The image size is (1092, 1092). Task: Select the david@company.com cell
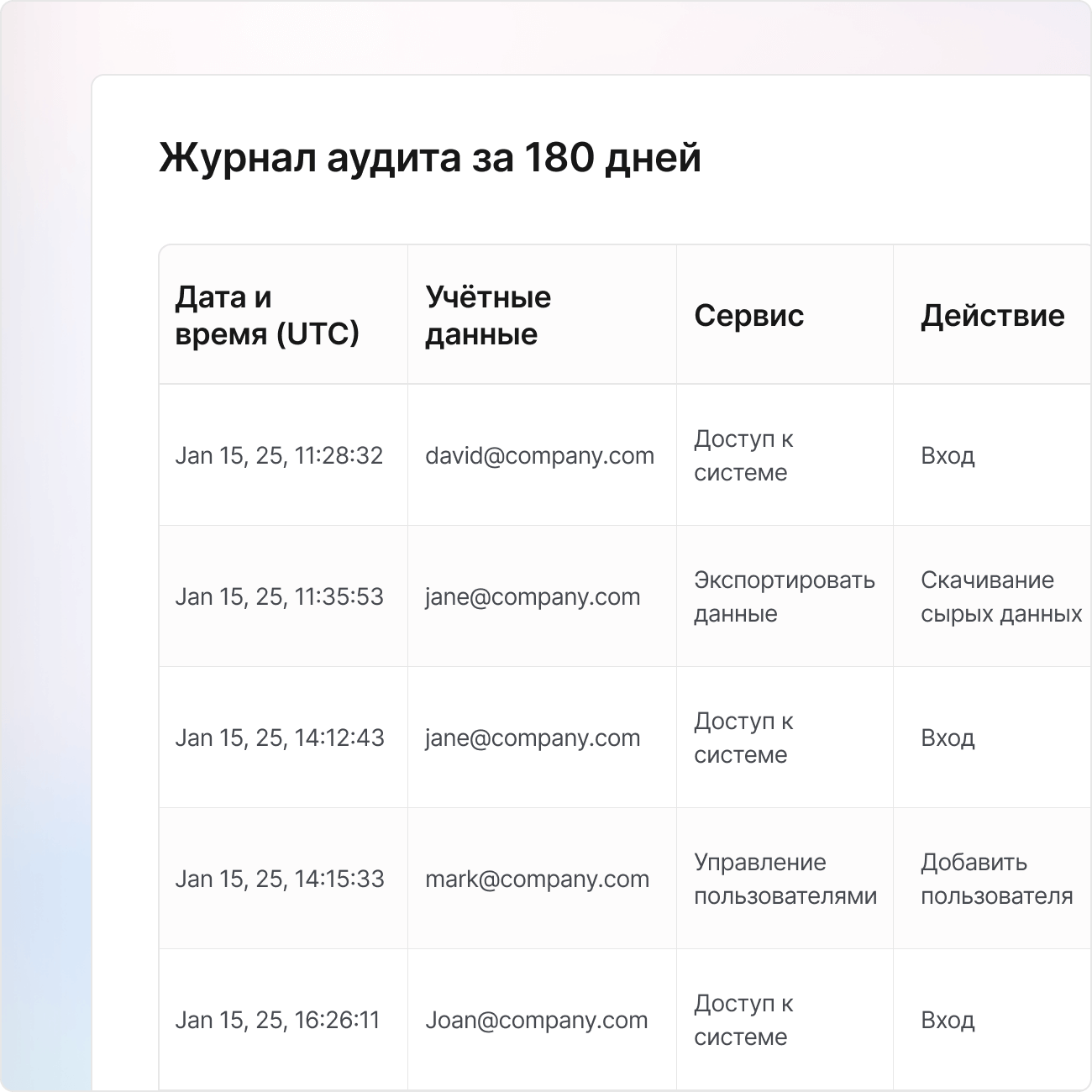[539, 455]
